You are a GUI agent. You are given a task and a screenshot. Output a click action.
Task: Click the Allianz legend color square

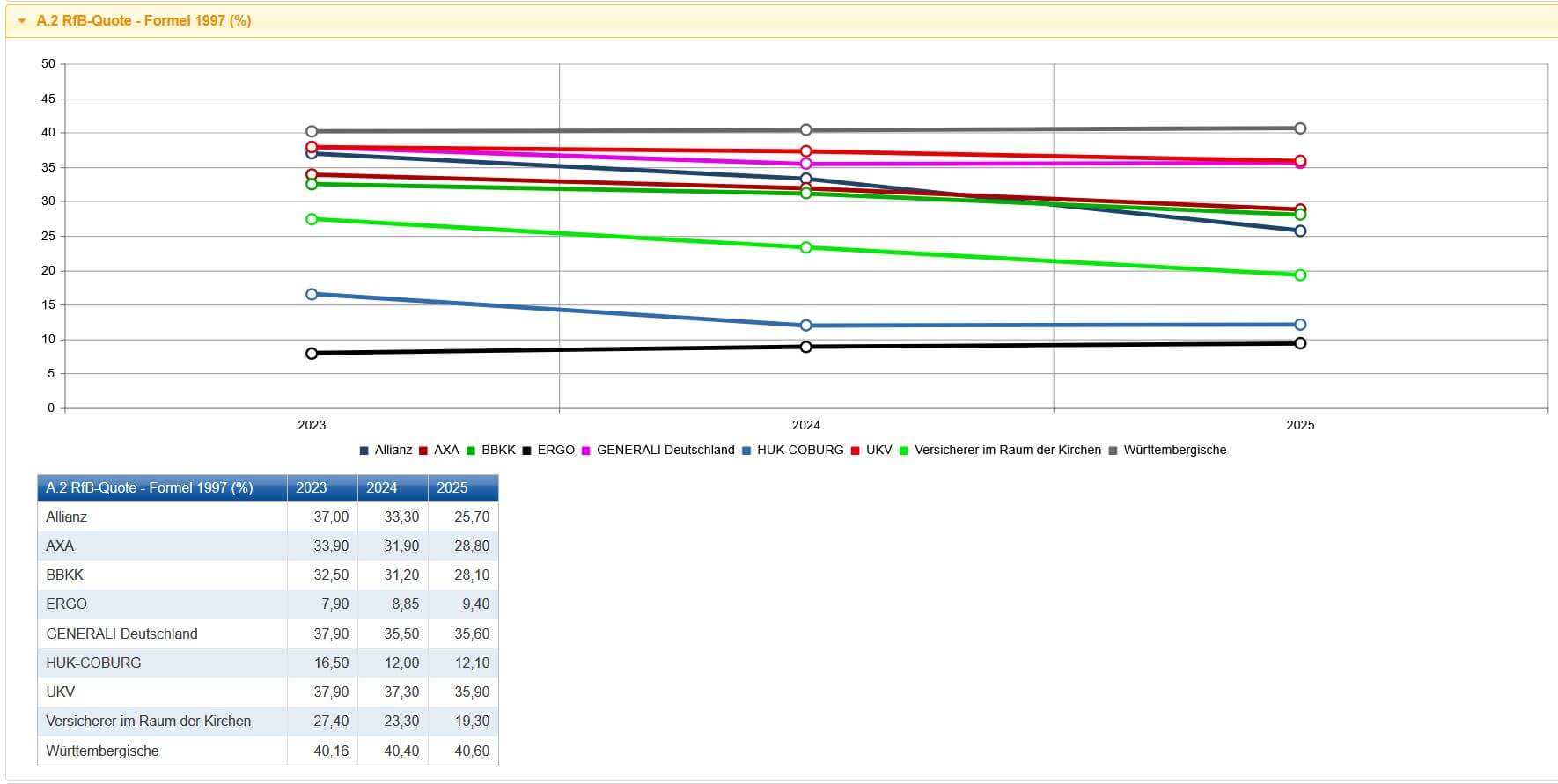[364, 451]
